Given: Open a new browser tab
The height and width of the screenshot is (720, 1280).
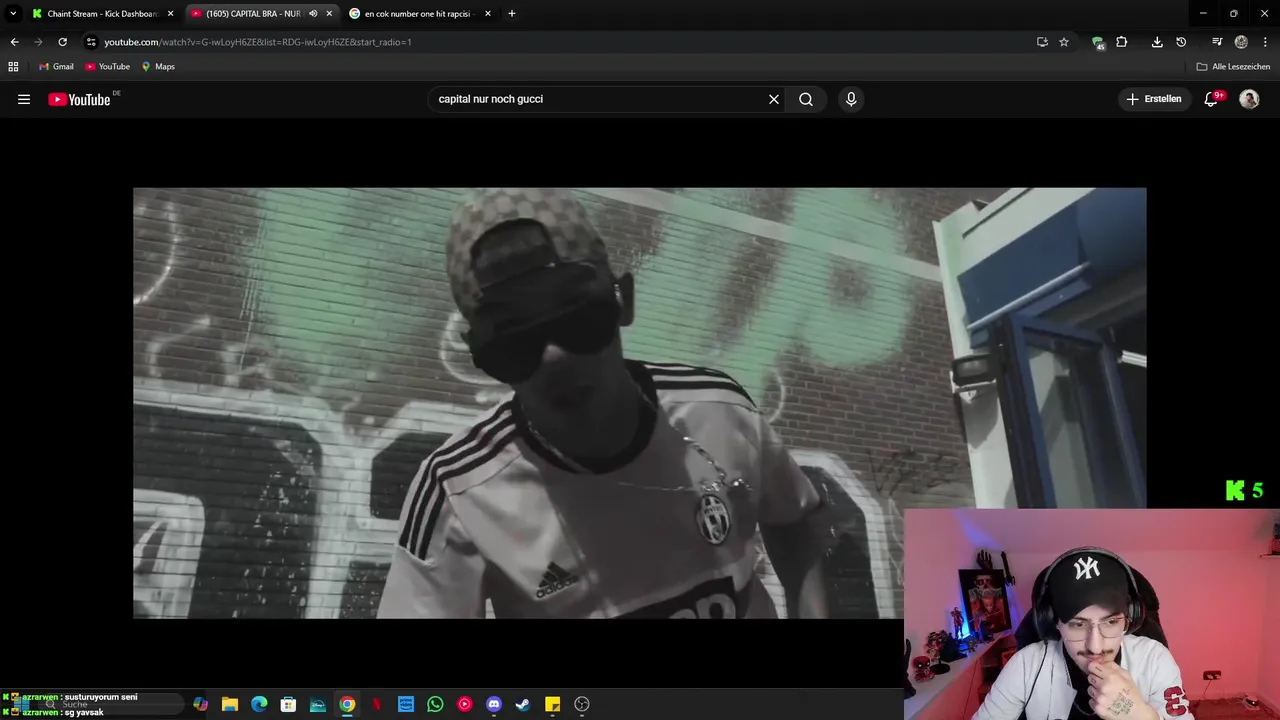Looking at the screenshot, I should (512, 14).
